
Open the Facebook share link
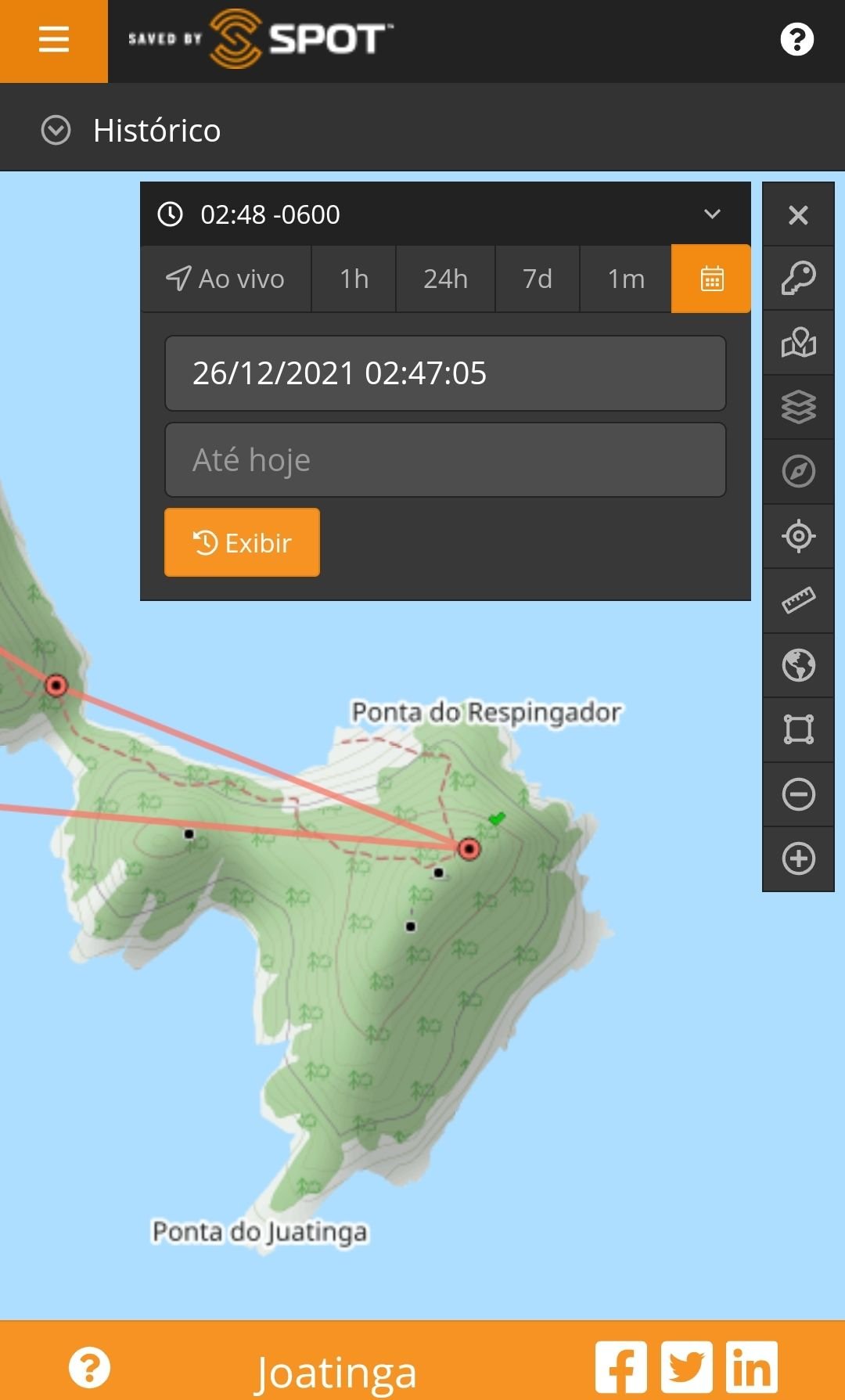[x=620, y=1367]
